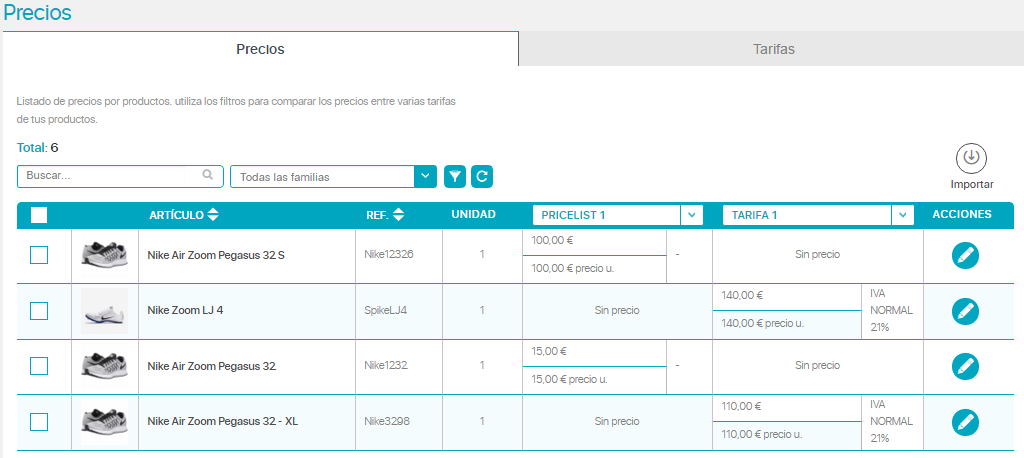Select reference Nike1232

[x=386, y=365]
